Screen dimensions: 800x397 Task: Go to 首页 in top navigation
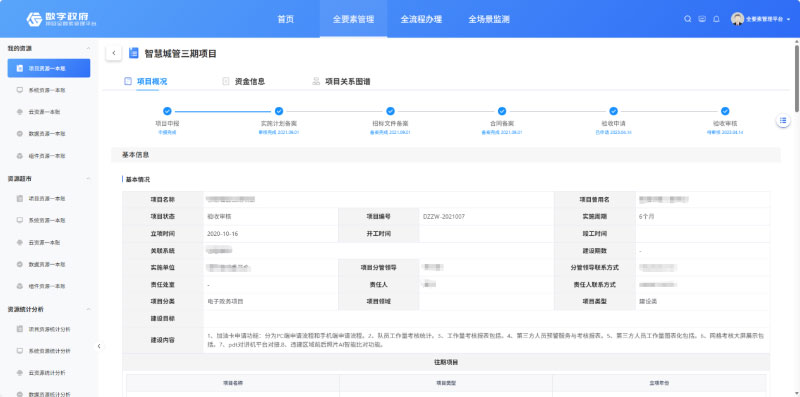pos(286,19)
